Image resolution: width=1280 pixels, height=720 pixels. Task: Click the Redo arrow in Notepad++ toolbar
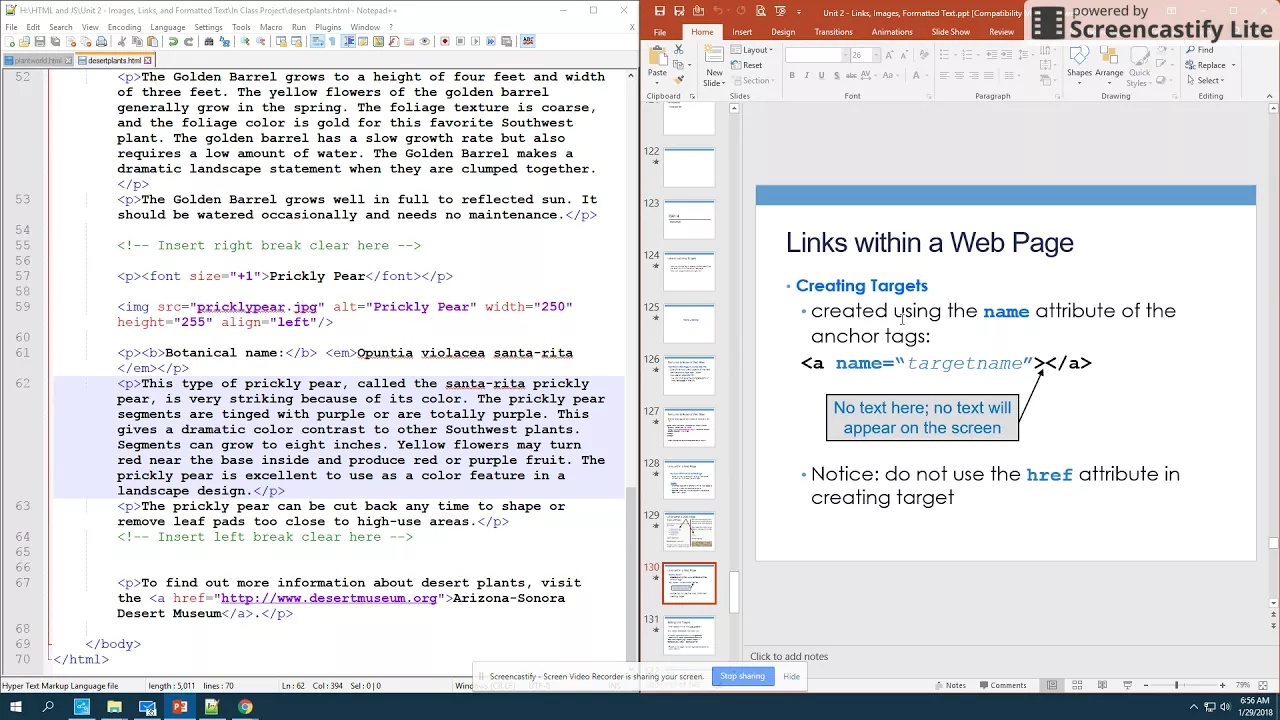point(188,42)
